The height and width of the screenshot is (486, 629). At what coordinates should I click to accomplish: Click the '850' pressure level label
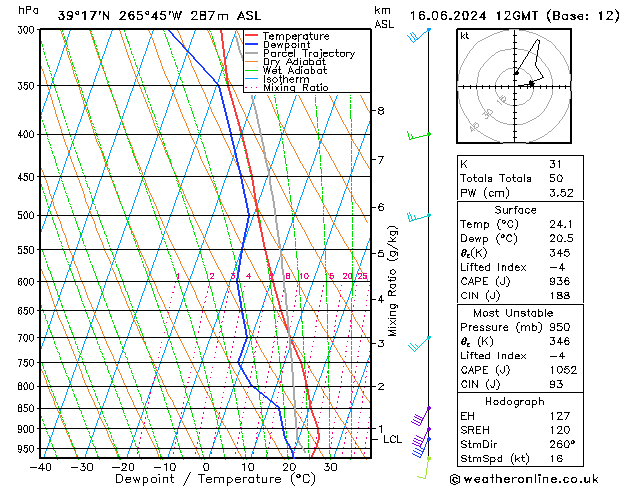click(27, 409)
